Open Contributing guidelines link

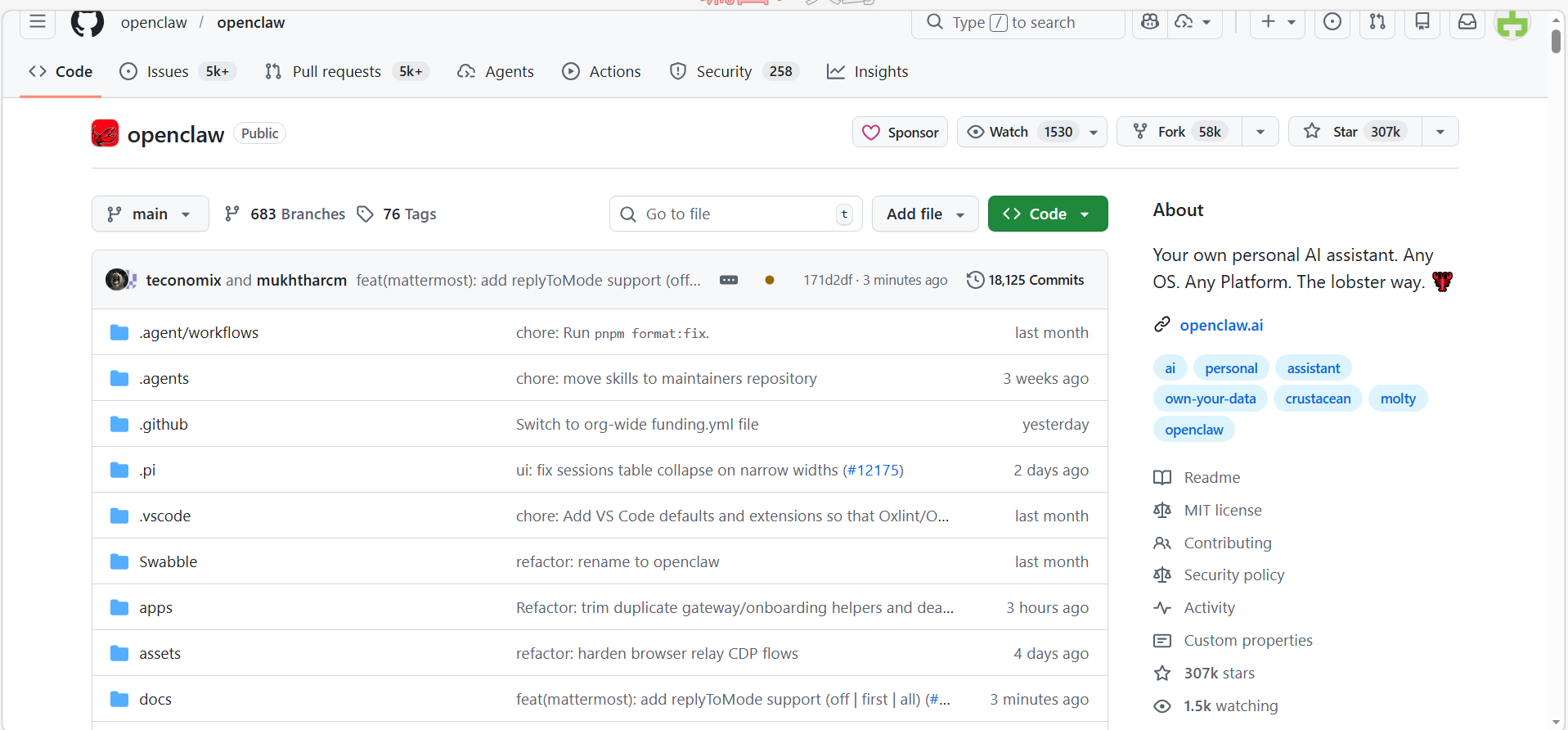point(1228,543)
